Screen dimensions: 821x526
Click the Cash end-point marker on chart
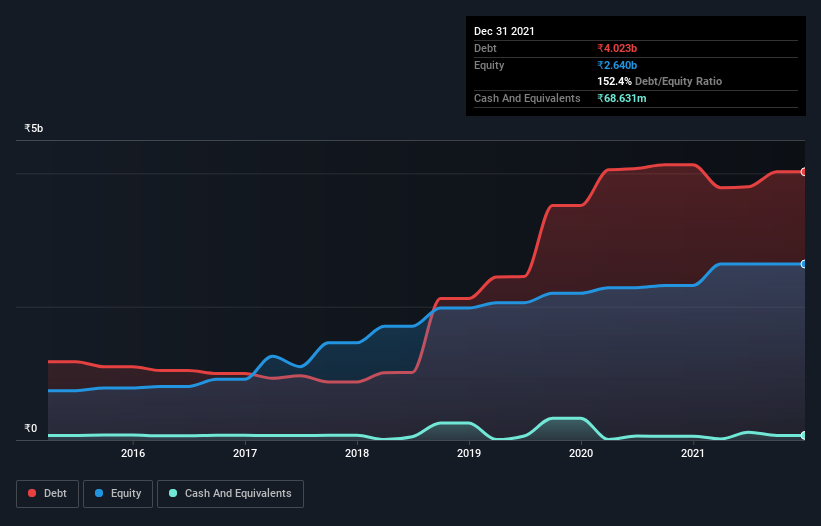[x=804, y=435]
